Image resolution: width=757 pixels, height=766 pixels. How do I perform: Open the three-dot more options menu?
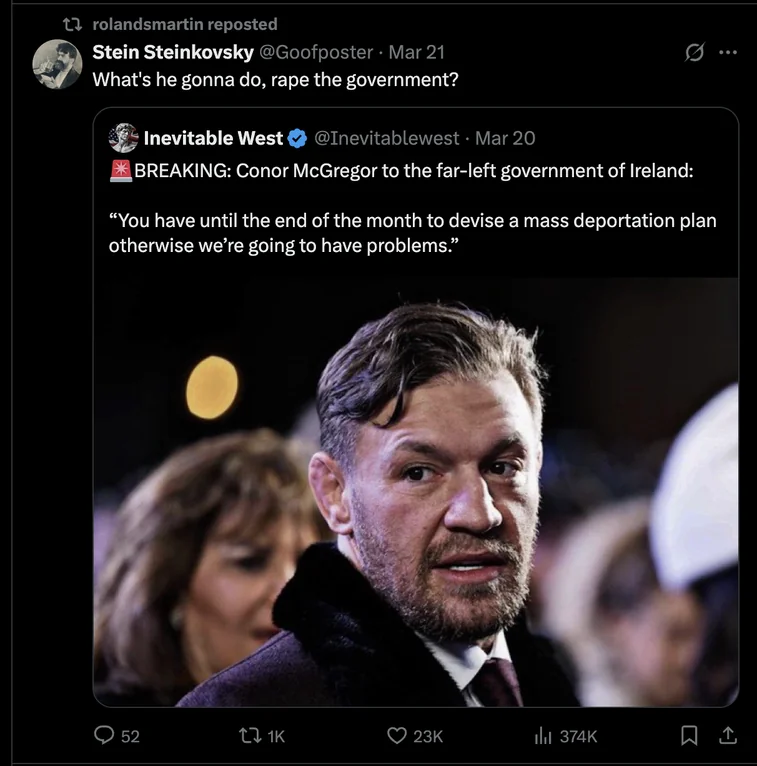tap(728, 52)
